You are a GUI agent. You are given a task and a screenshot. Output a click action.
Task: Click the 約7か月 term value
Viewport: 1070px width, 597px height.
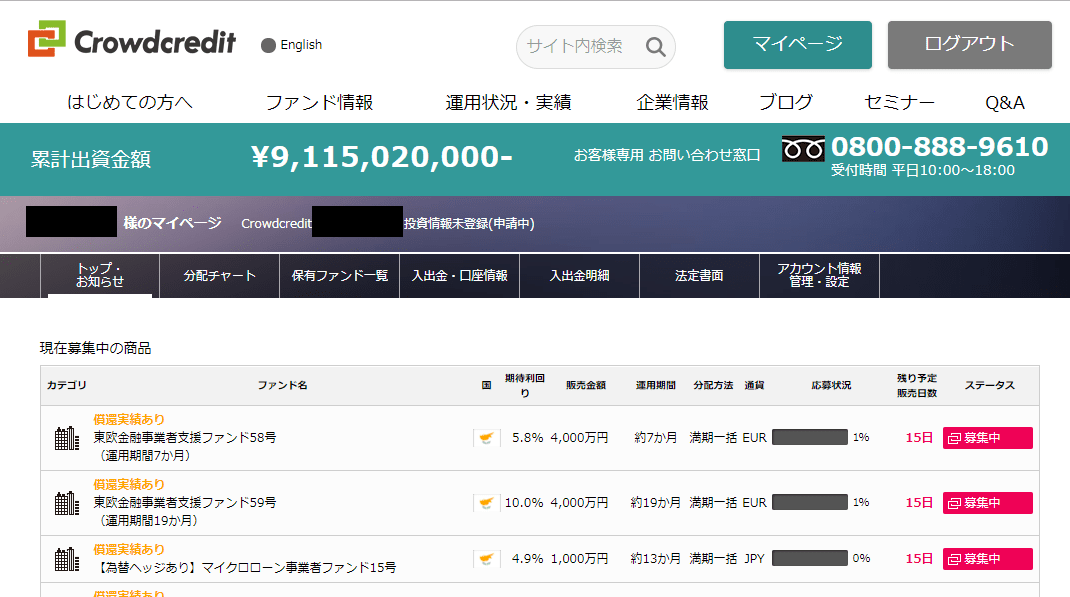point(656,438)
